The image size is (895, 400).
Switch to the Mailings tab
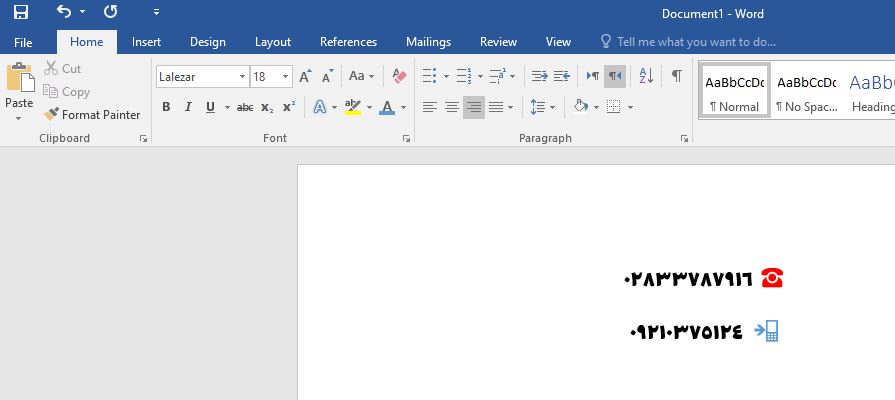(x=428, y=42)
